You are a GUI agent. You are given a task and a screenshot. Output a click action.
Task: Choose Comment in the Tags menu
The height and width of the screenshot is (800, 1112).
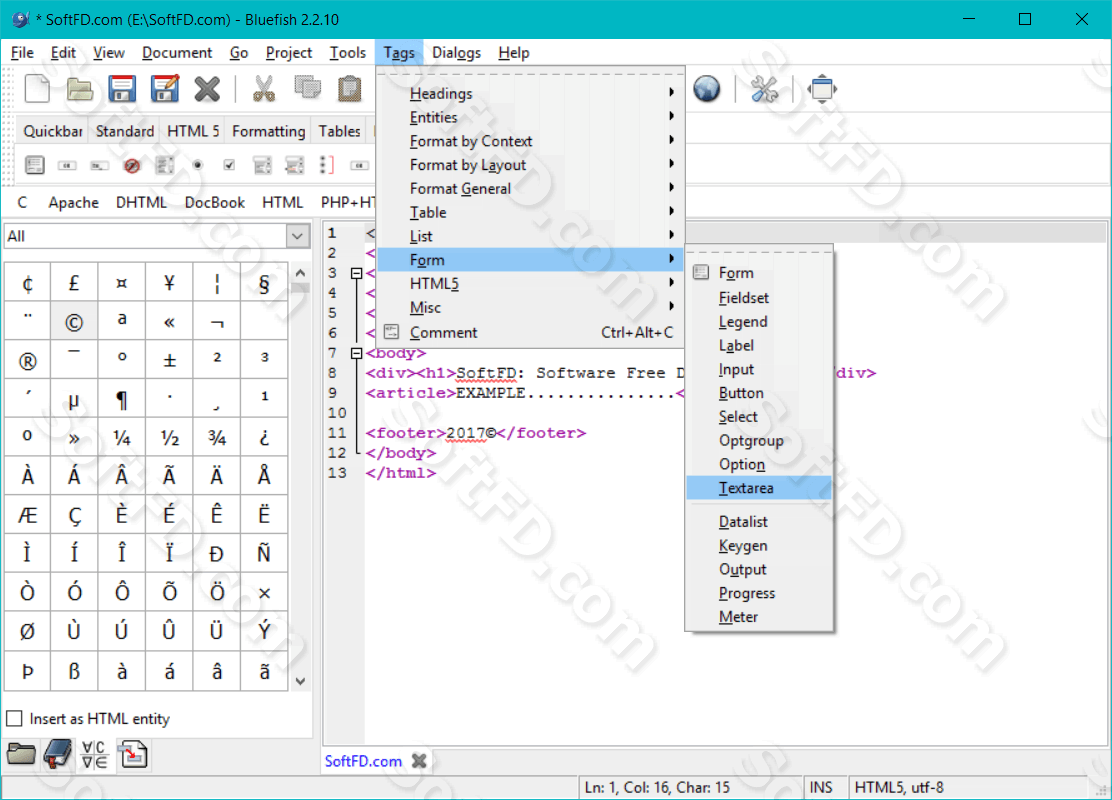click(x=530, y=332)
